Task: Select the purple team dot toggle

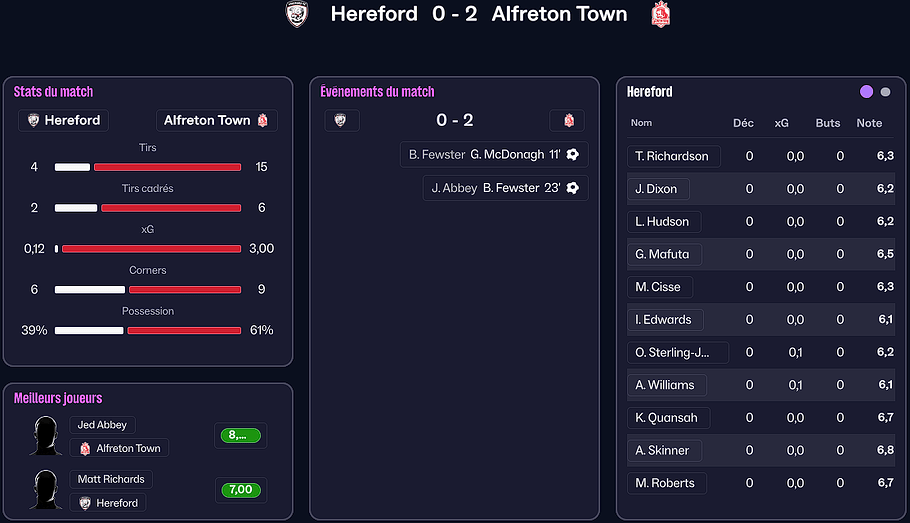Action: 866,92
